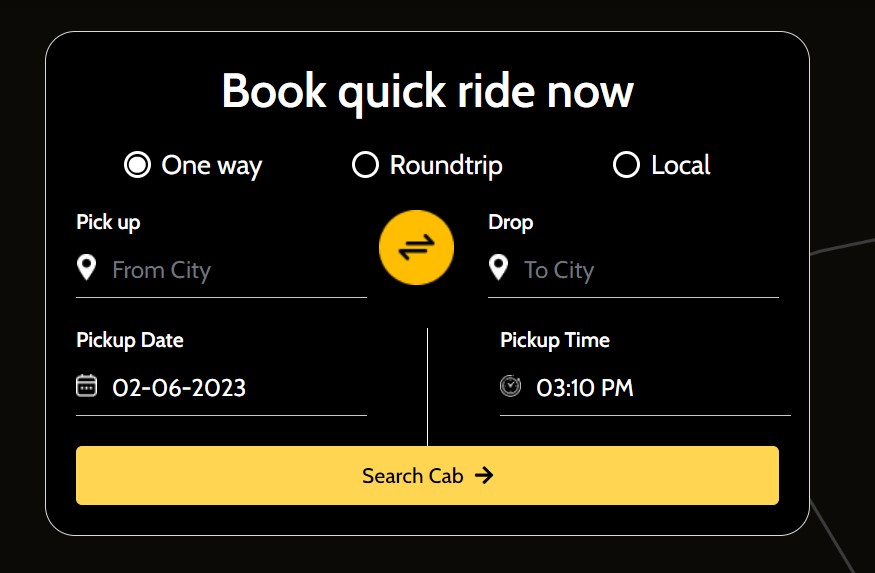The height and width of the screenshot is (573, 875).
Task: Click the arrow icon on Search Cab
Action: 484,475
